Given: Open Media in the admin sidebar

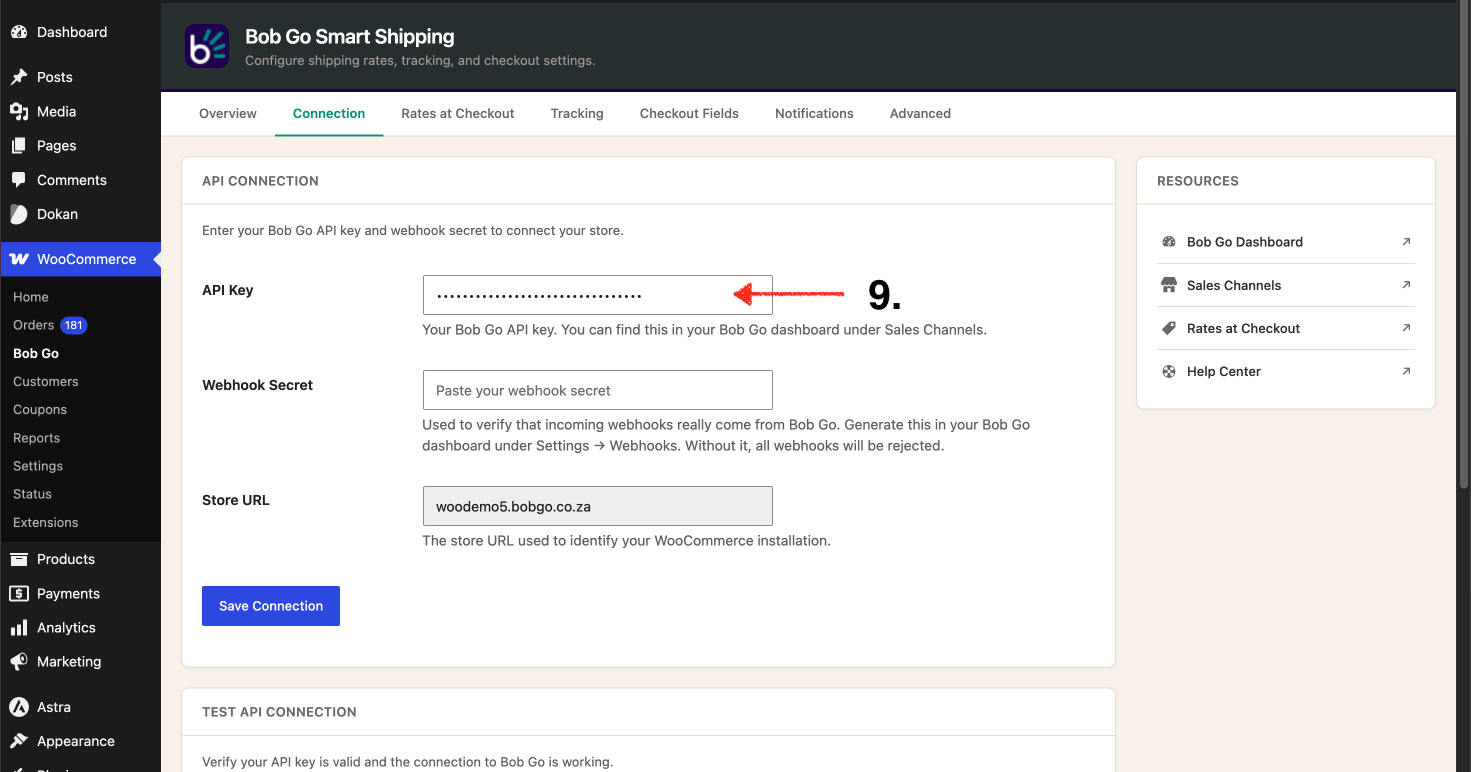Looking at the screenshot, I should pyautogui.click(x=80, y=112).
